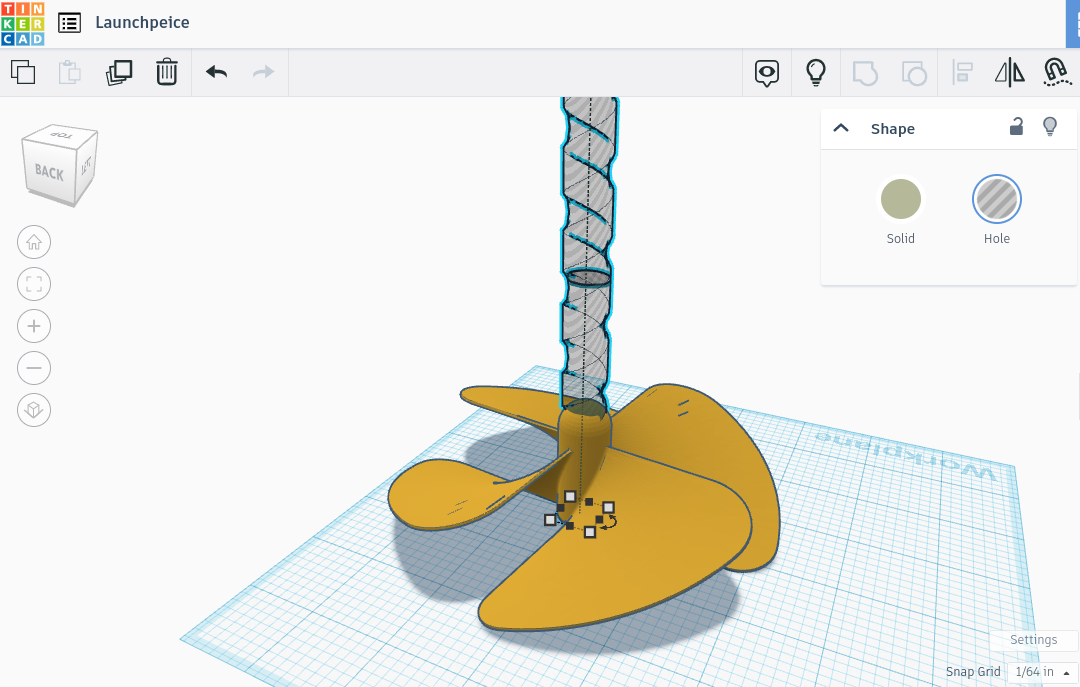
Task: Duplicate the selected shape
Action: pos(119,72)
